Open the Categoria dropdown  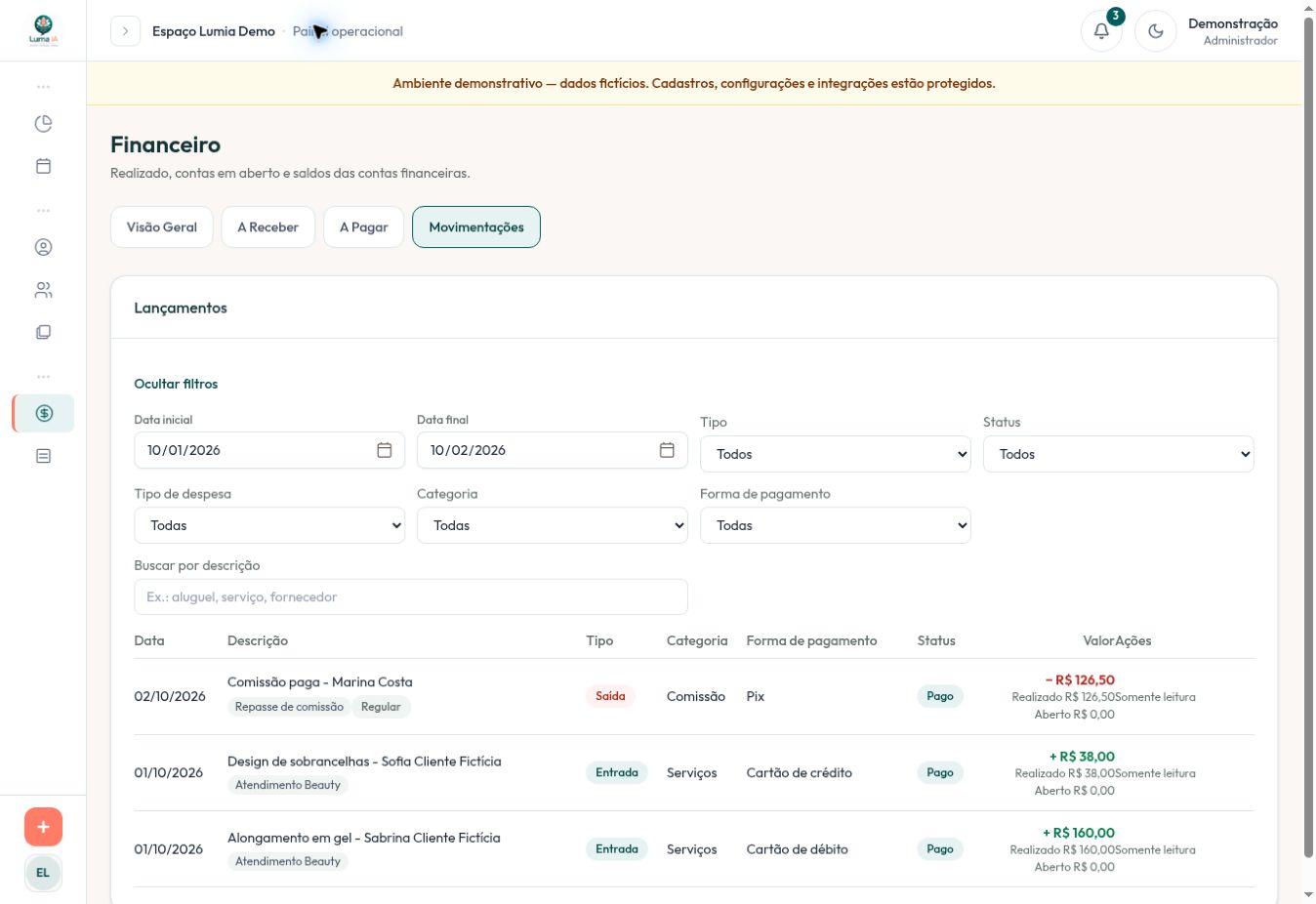click(553, 525)
